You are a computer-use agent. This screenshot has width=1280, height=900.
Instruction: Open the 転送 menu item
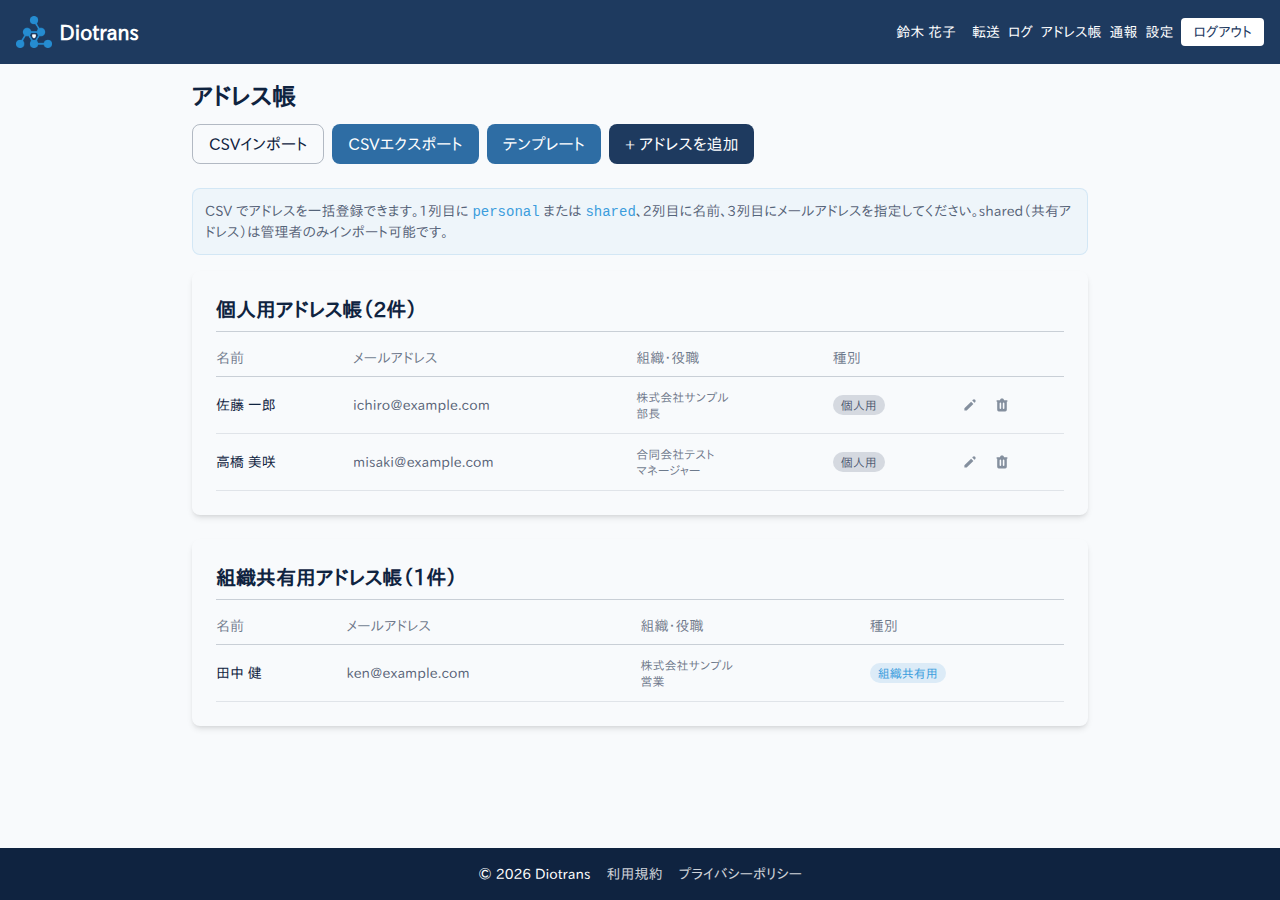point(986,32)
